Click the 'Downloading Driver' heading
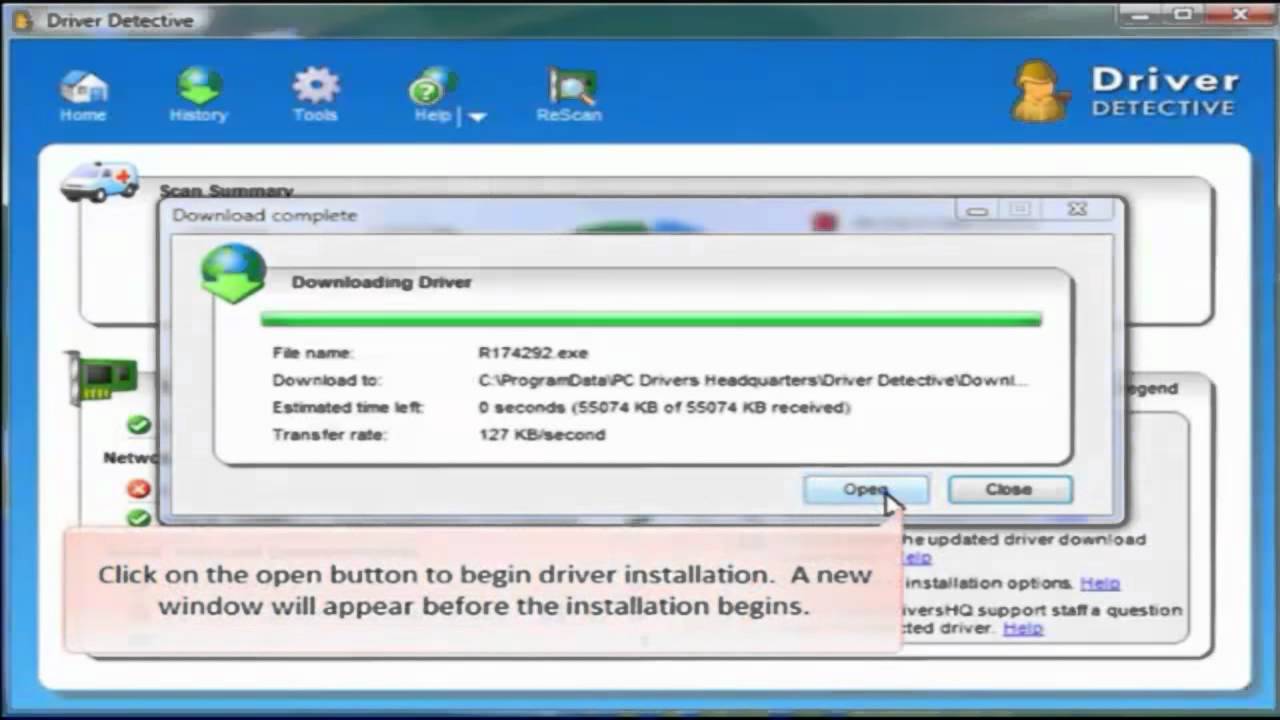Viewport: 1280px width, 720px height. [381, 283]
